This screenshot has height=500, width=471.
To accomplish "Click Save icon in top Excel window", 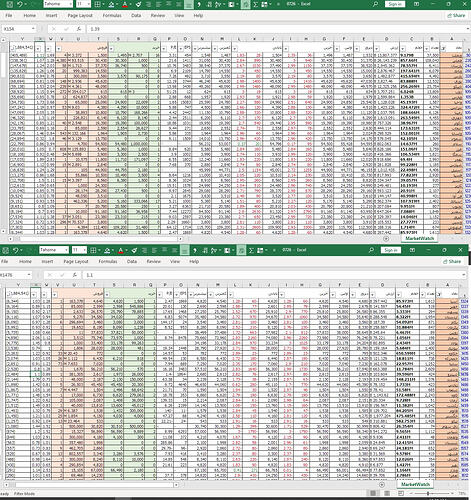I will (9, 4).
